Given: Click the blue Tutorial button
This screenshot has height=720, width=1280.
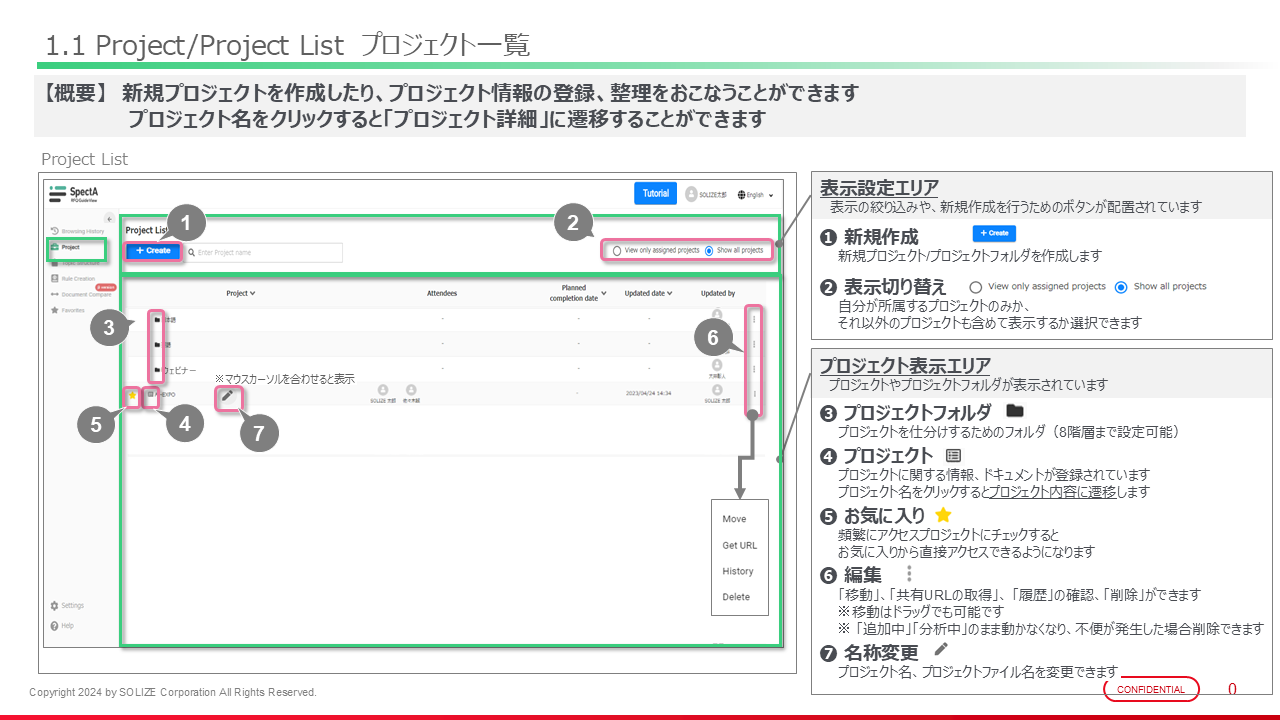Looking at the screenshot, I should 655,194.
